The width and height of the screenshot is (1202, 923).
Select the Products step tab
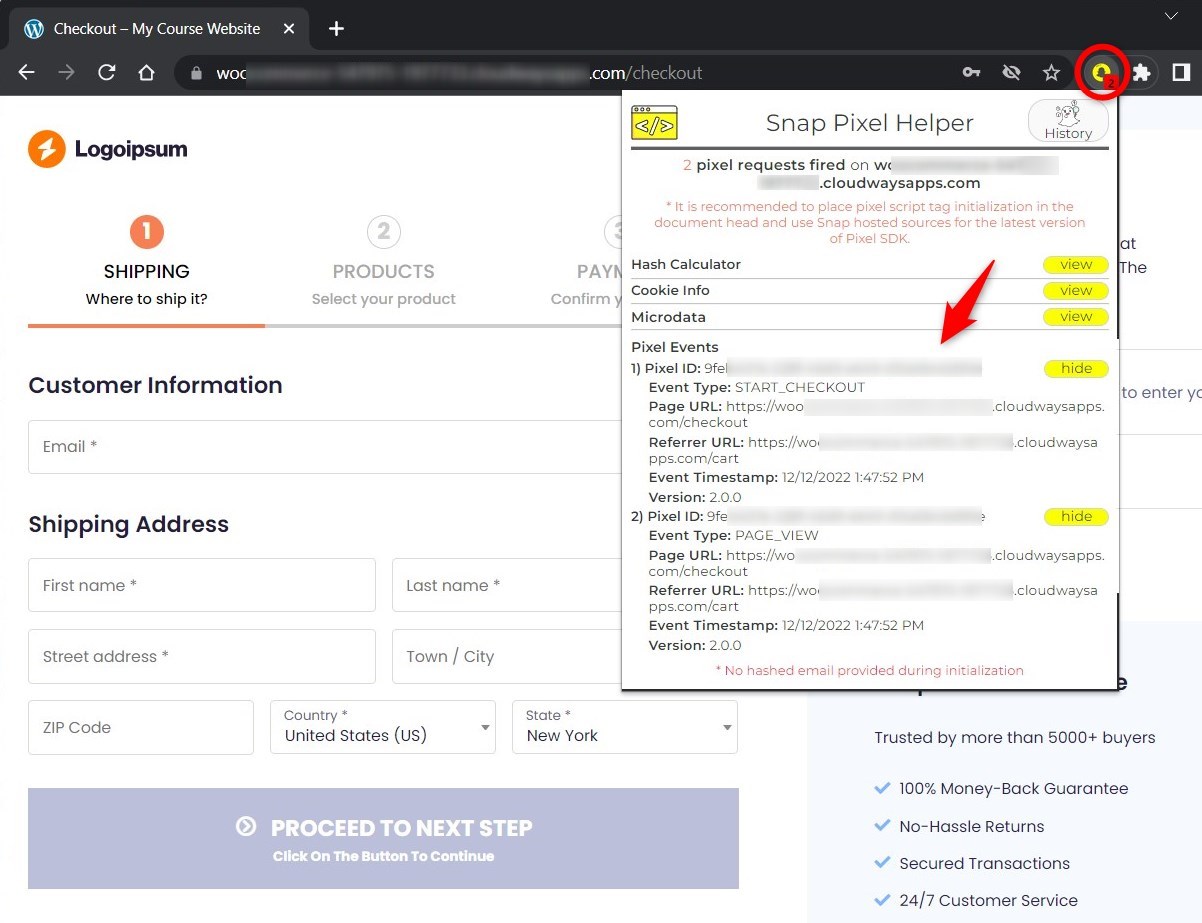click(x=383, y=264)
